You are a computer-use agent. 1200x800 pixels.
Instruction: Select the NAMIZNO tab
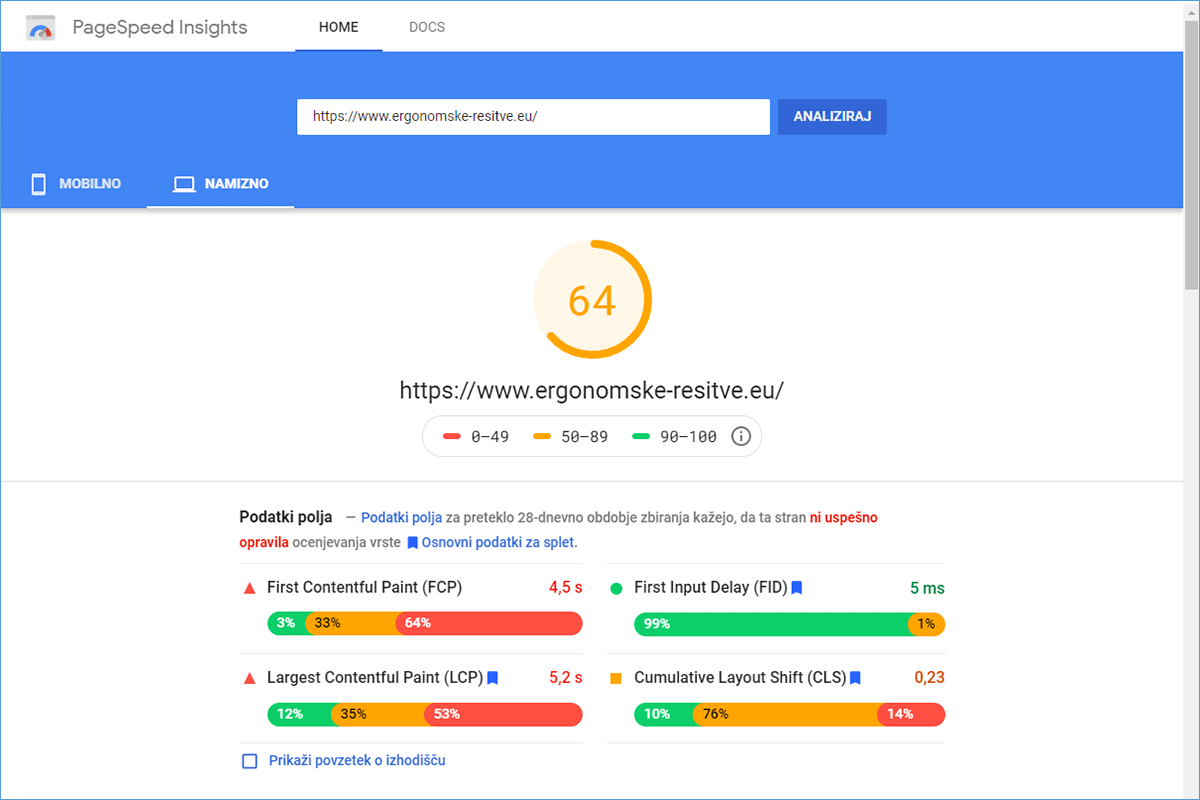click(220, 184)
